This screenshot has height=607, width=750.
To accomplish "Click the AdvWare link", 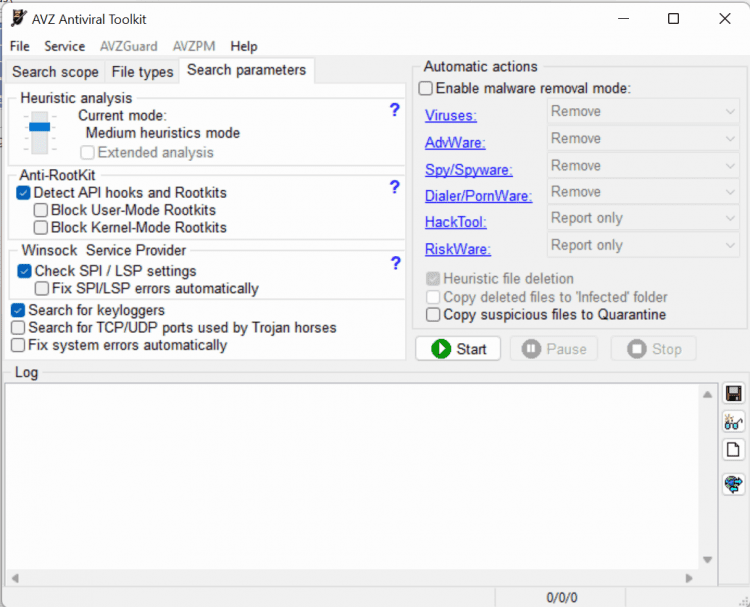I will coord(455,143).
